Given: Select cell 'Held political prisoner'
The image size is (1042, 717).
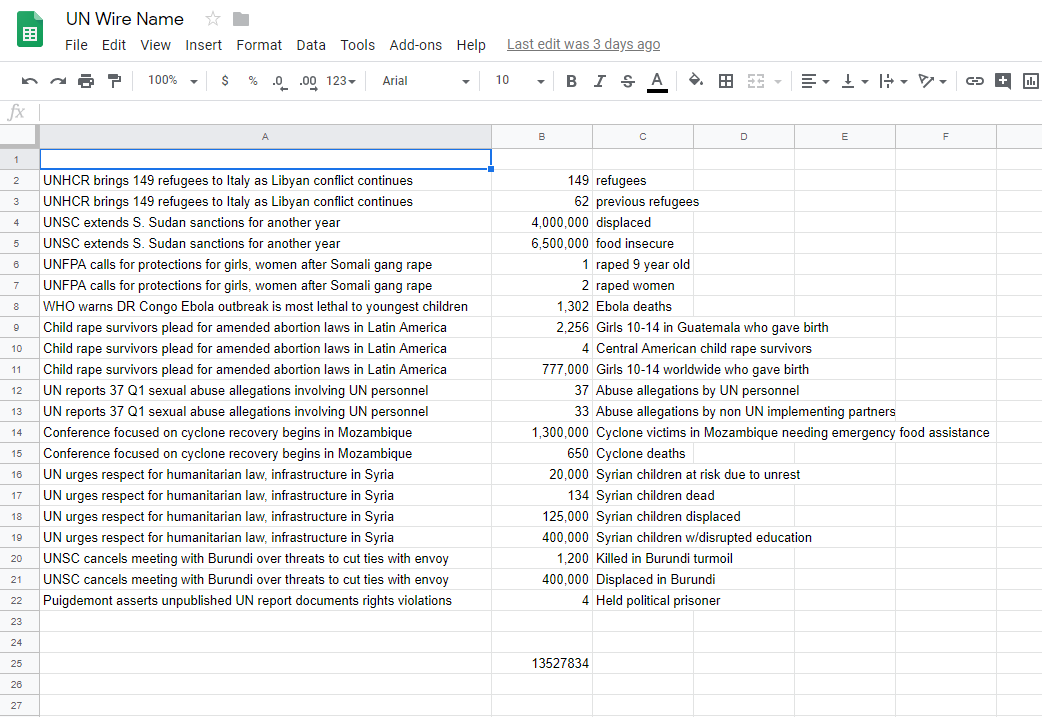Looking at the screenshot, I should (643, 601).
